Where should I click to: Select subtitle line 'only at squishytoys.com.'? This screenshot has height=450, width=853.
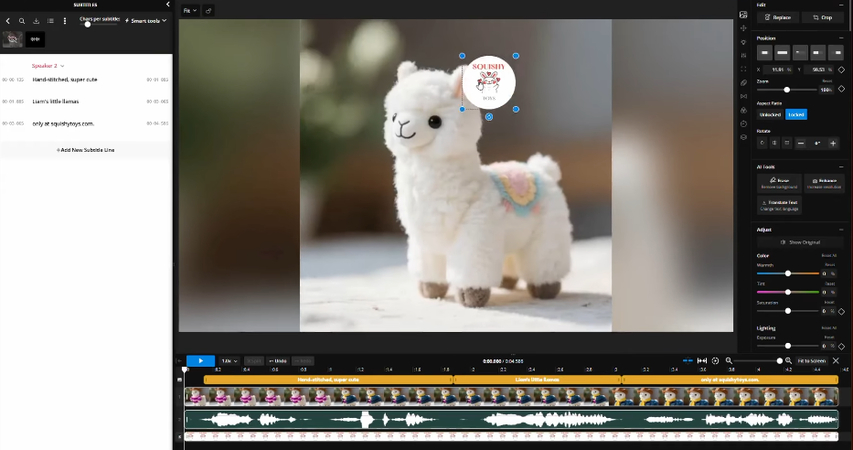(63, 124)
